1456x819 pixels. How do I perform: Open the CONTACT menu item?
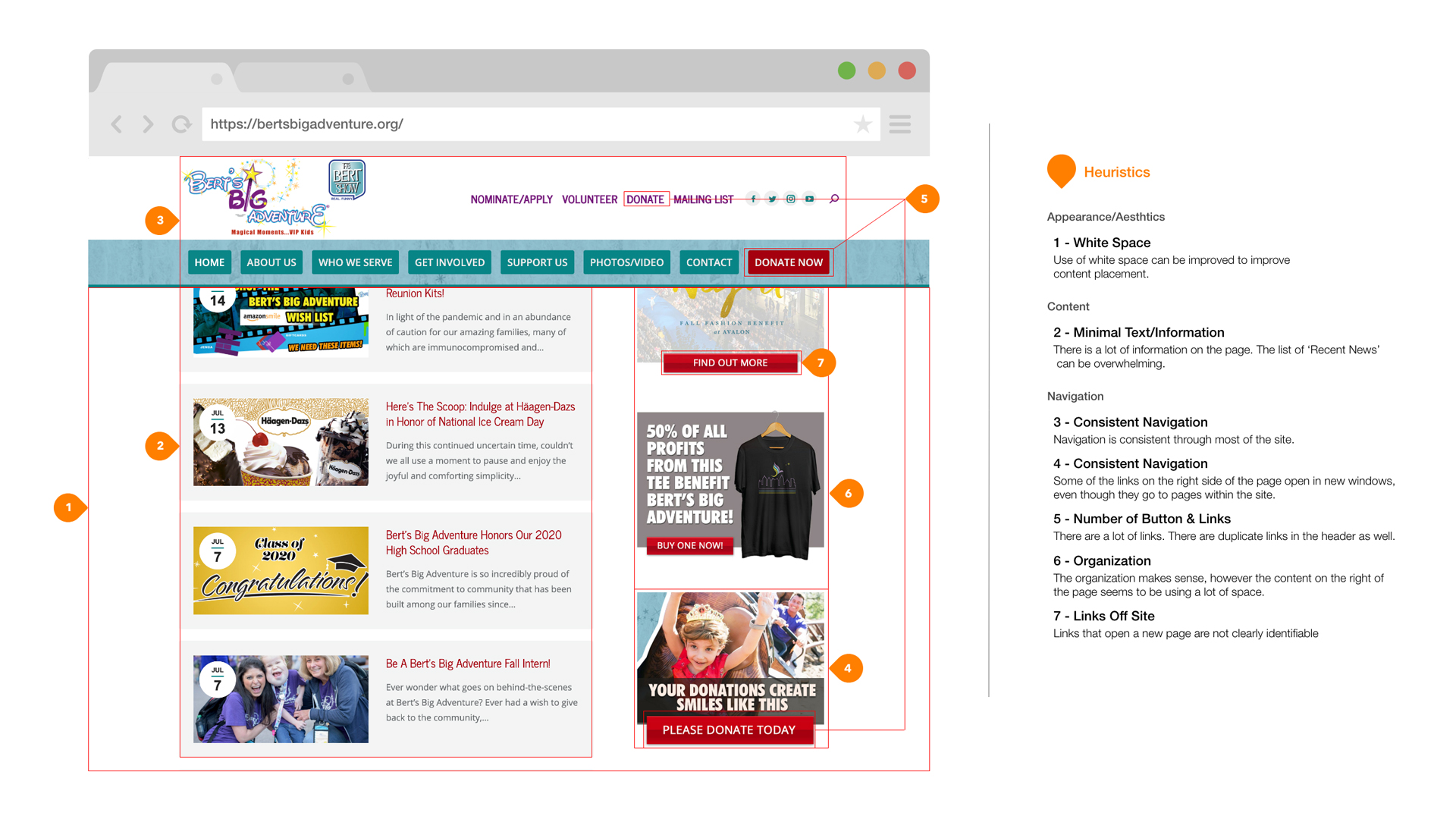point(709,262)
